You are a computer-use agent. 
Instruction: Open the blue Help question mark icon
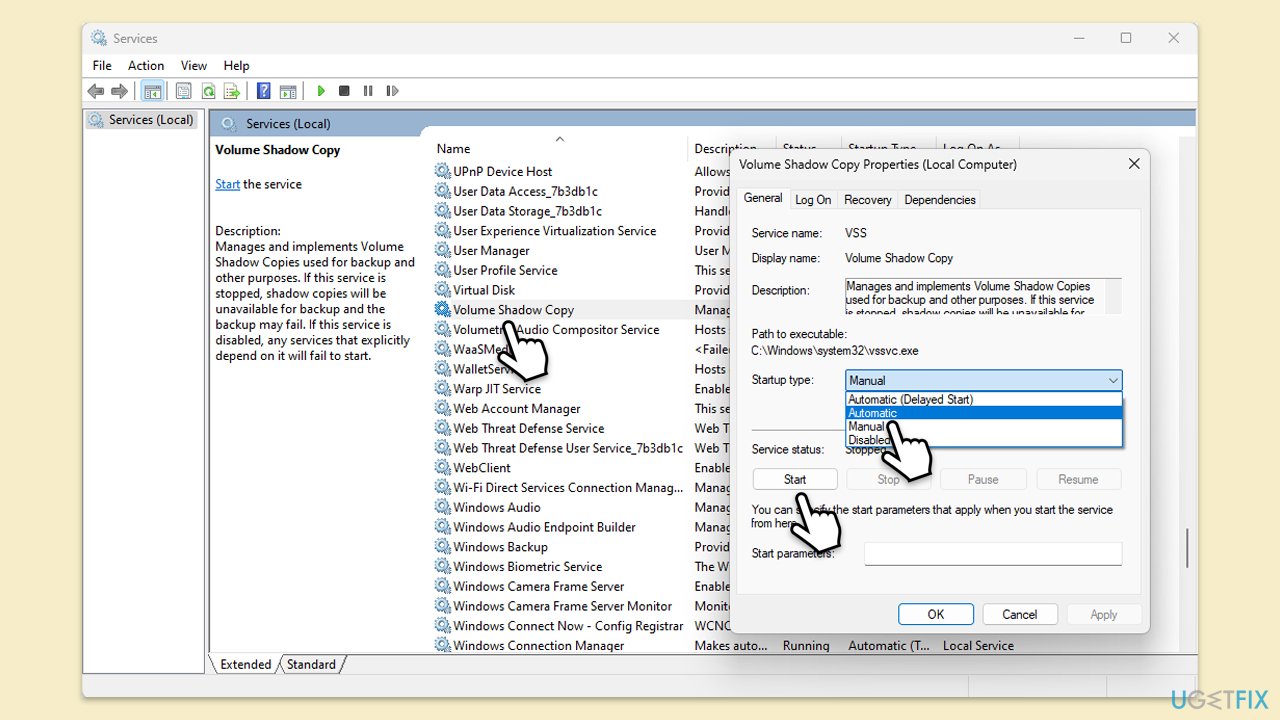click(264, 91)
